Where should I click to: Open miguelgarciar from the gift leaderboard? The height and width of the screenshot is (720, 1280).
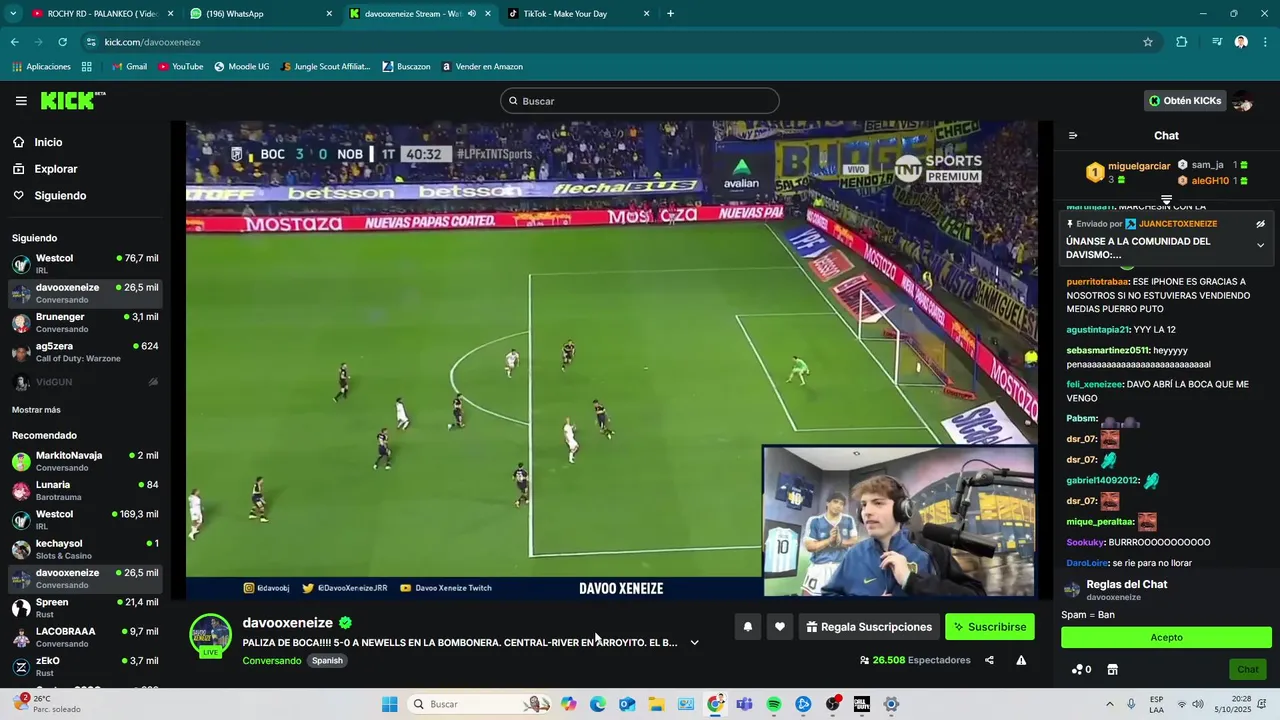(1139, 166)
